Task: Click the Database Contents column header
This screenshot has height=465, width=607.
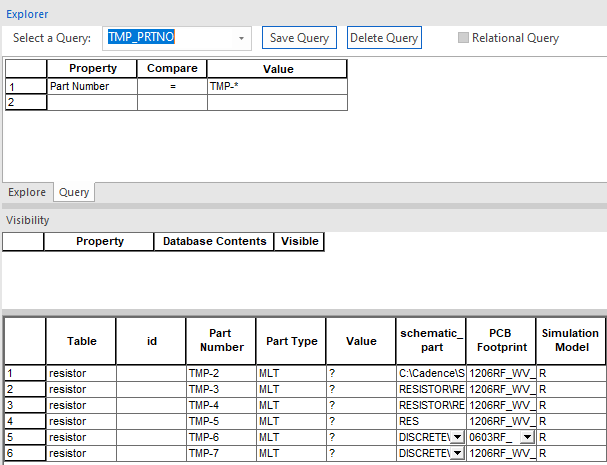Action: click(214, 241)
